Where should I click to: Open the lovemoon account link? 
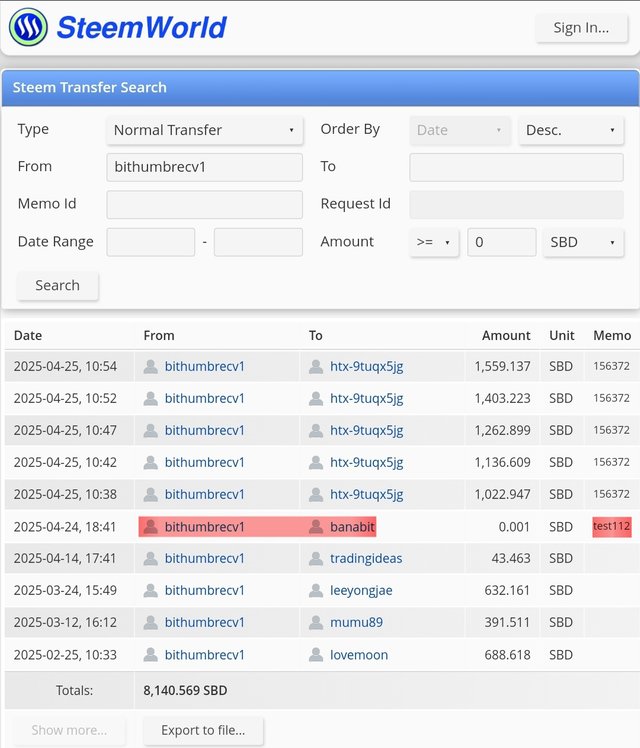pyautogui.click(x=359, y=654)
